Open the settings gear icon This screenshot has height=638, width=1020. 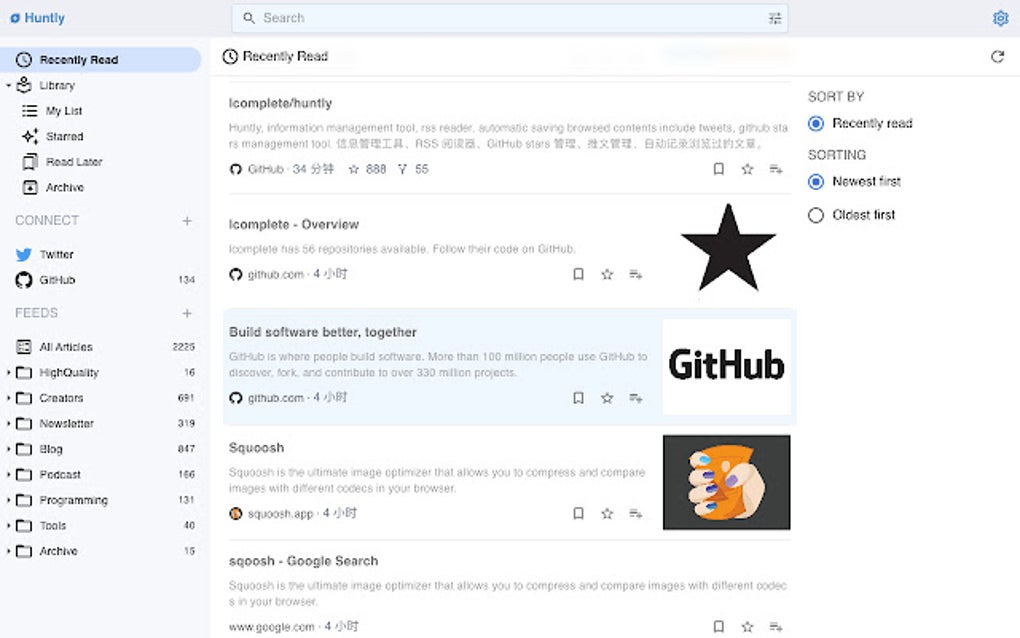1000,18
